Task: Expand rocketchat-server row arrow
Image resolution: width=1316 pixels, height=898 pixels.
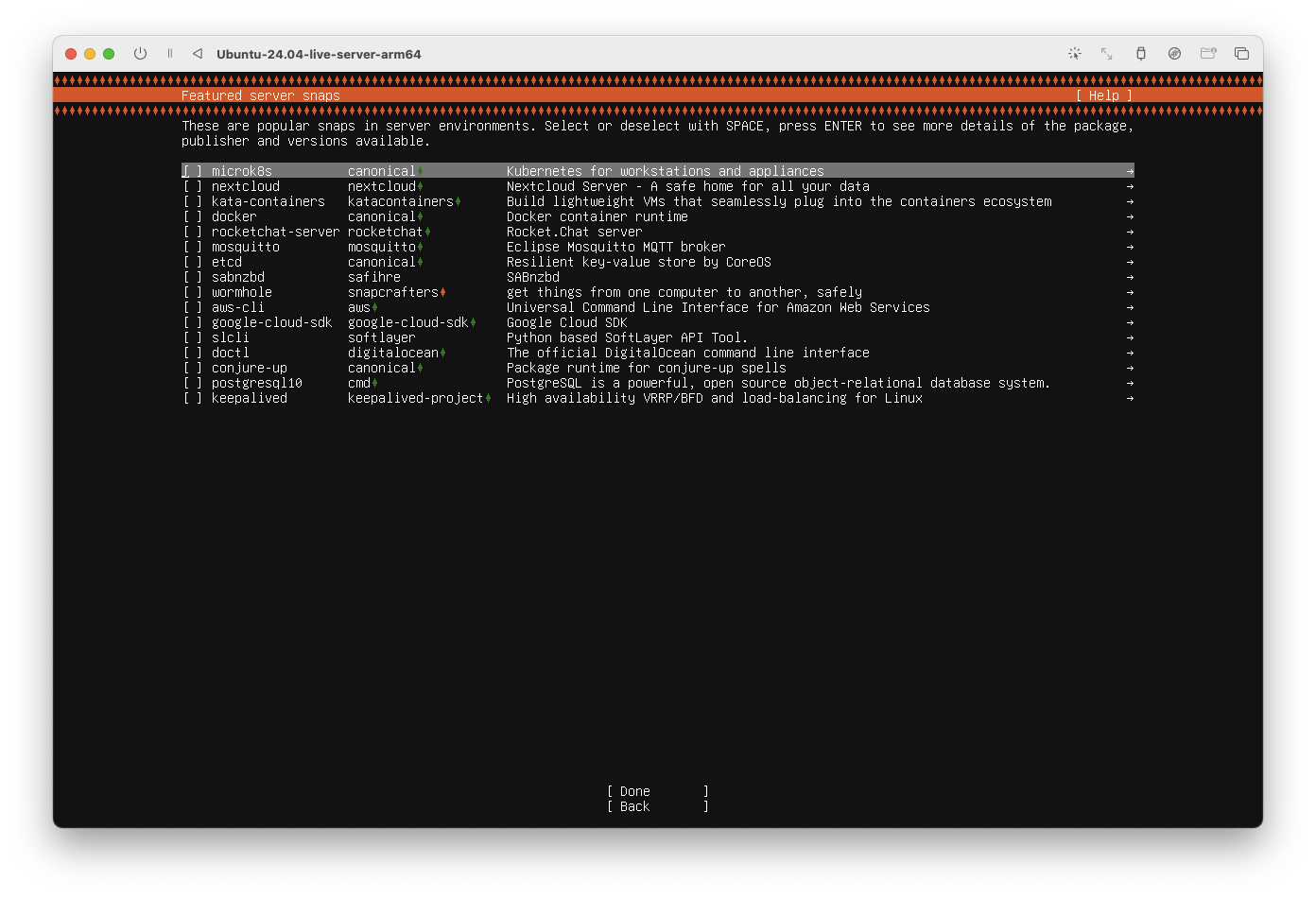Action: 1130,232
